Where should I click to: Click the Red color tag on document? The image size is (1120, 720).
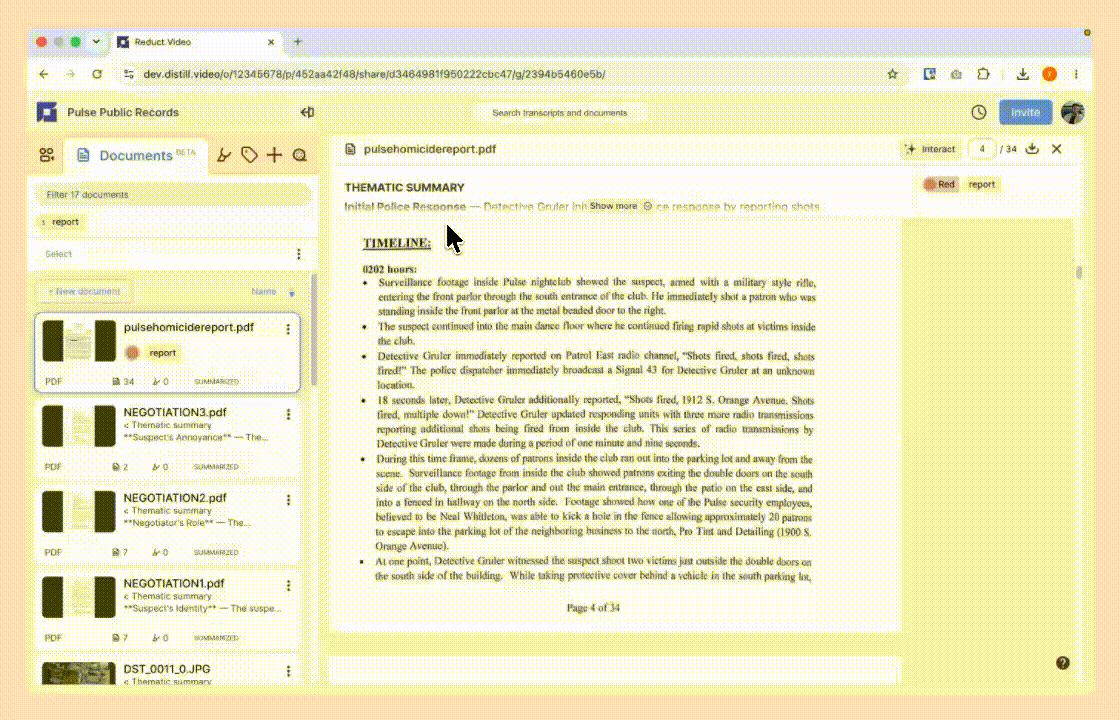[940, 184]
